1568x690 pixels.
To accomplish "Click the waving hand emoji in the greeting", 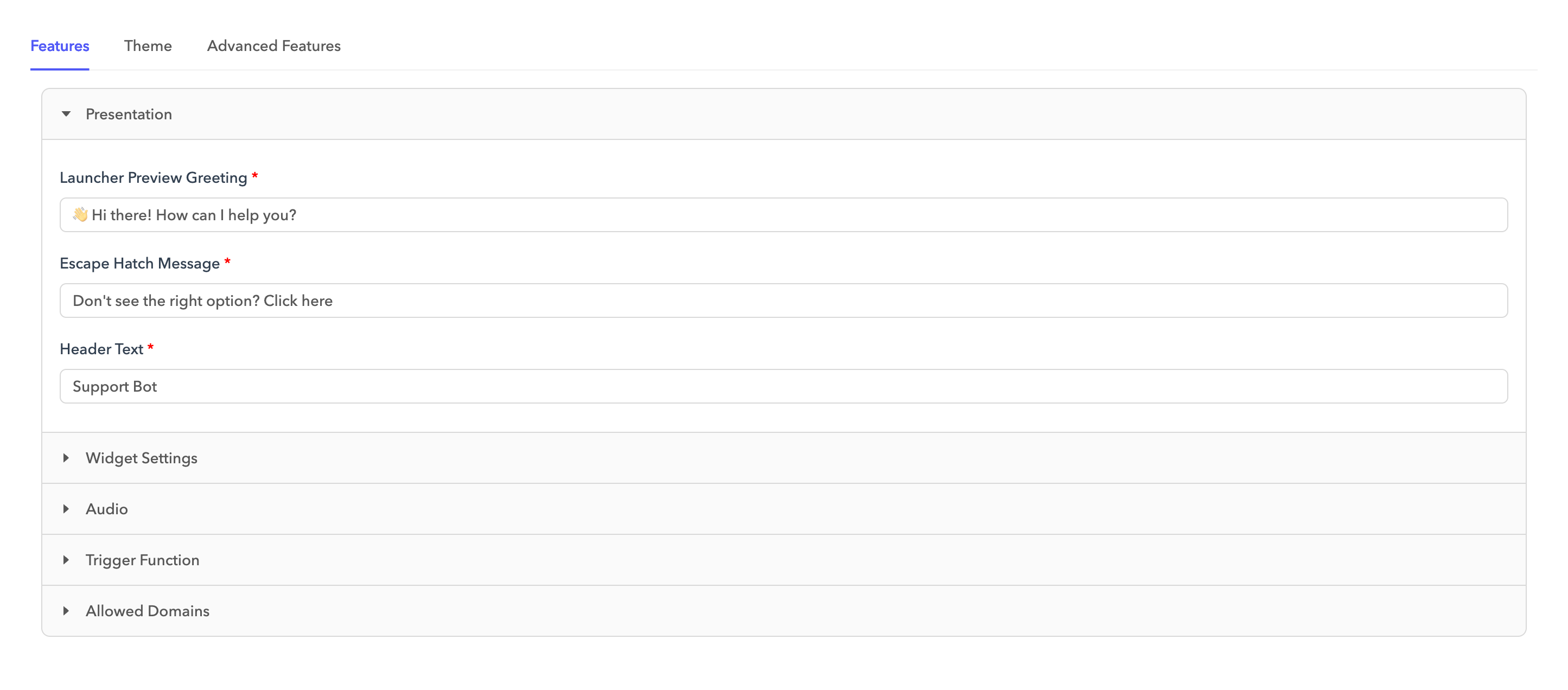I will click(x=80, y=214).
